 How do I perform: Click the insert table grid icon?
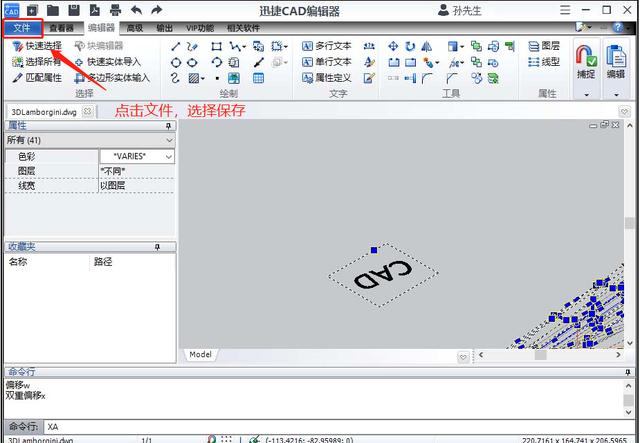click(x=258, y=78)
